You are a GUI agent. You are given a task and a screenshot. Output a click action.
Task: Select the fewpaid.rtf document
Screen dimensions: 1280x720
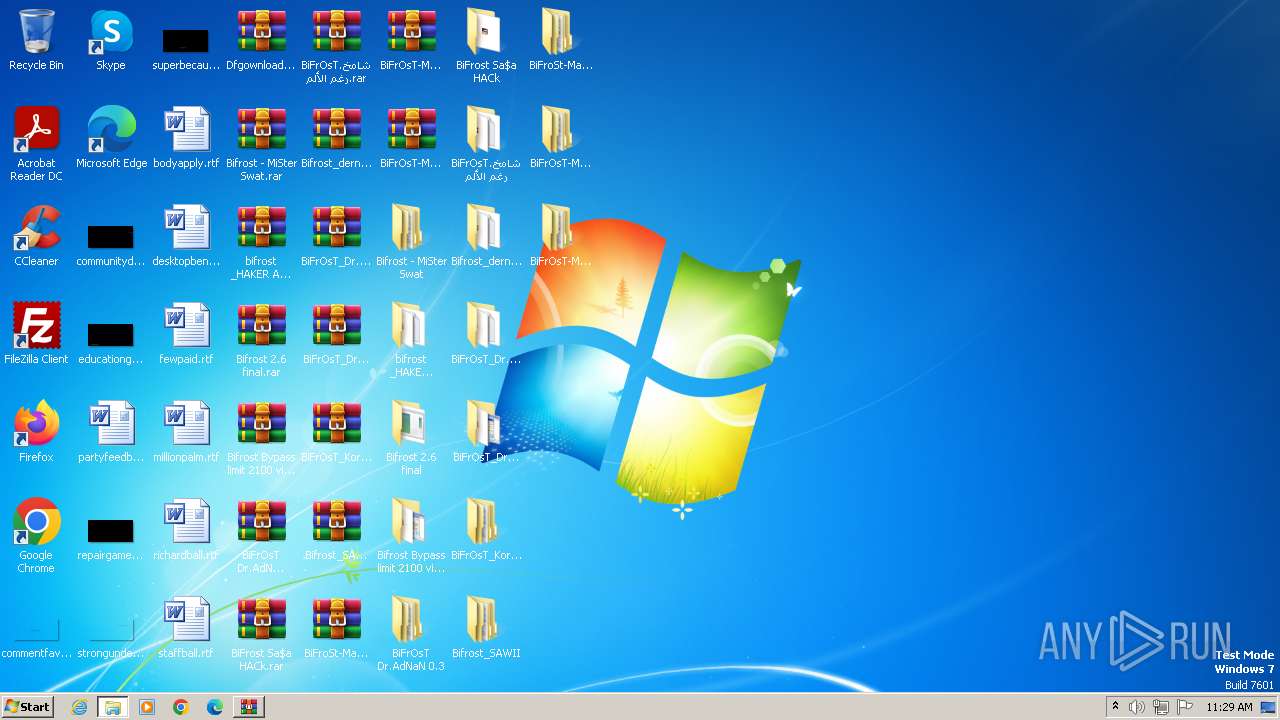click(x=186, y=334)
